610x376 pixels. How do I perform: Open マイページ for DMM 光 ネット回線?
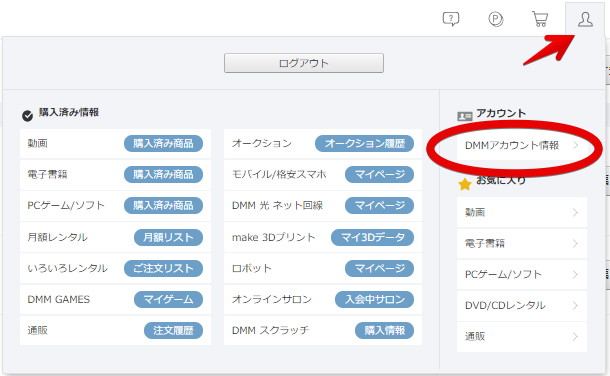point(379,205)
